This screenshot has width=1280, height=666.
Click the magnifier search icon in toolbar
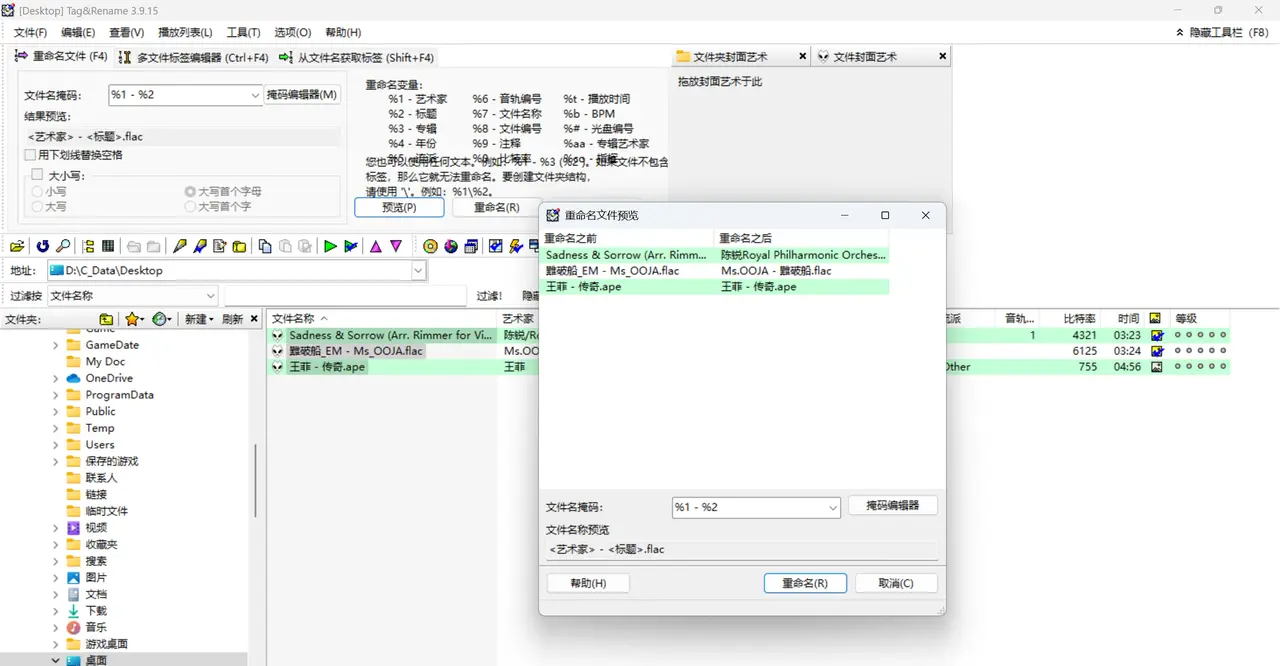(63, 246)
